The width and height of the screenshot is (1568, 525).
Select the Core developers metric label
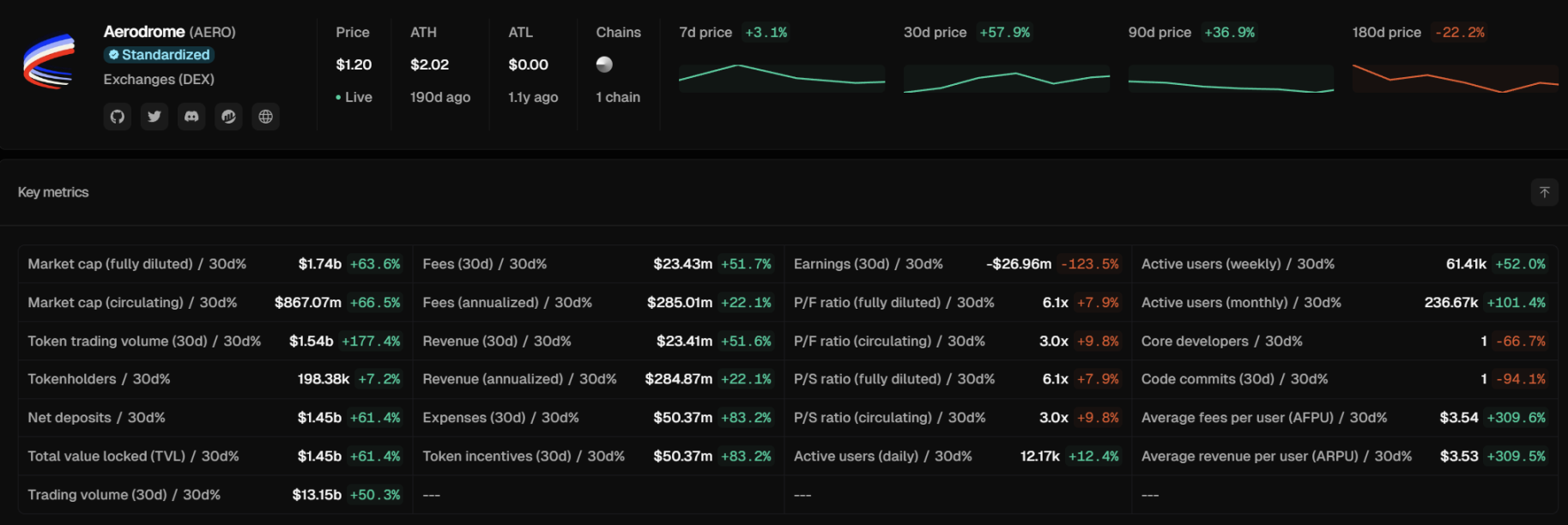pyautogui.click(x=1222, y=341)
